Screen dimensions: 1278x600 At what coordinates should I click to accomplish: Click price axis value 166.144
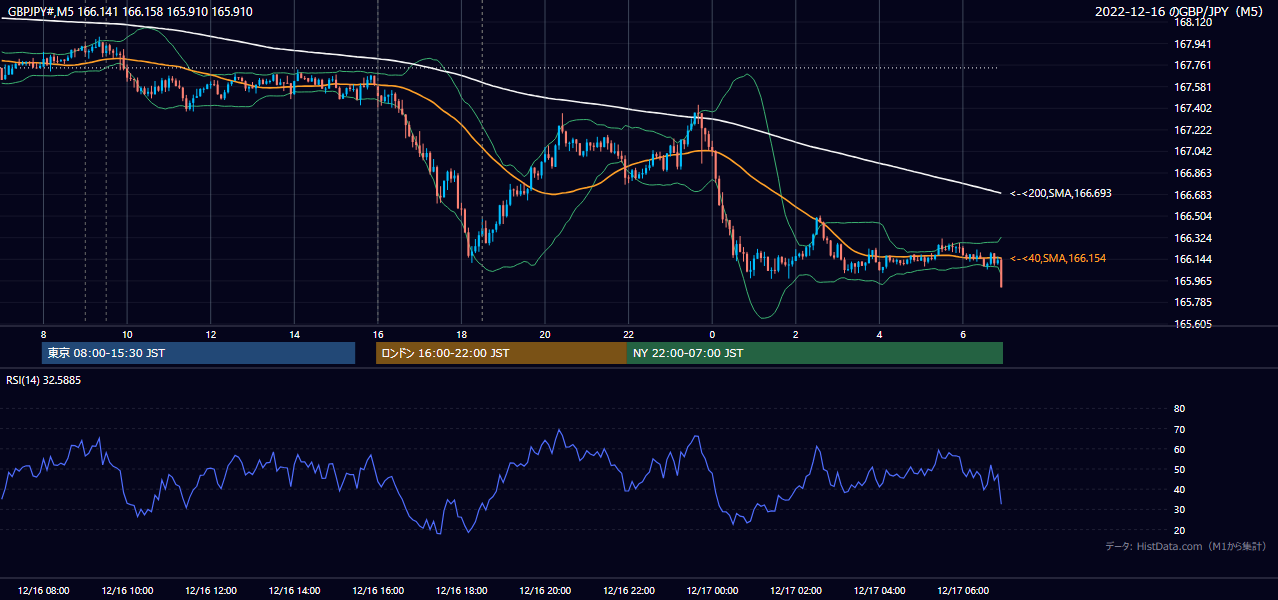pos(1192,259)
